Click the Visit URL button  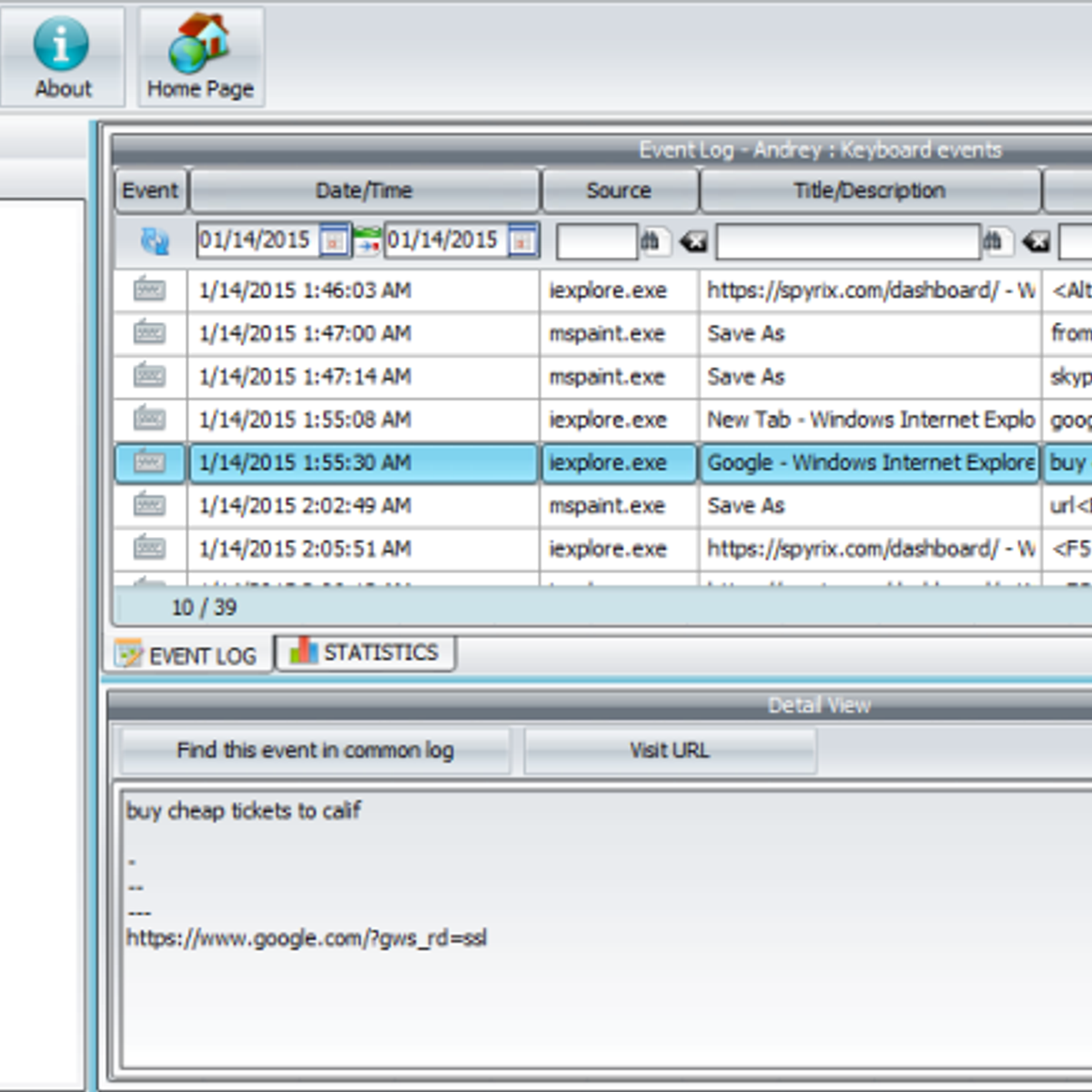pos(670,750)
